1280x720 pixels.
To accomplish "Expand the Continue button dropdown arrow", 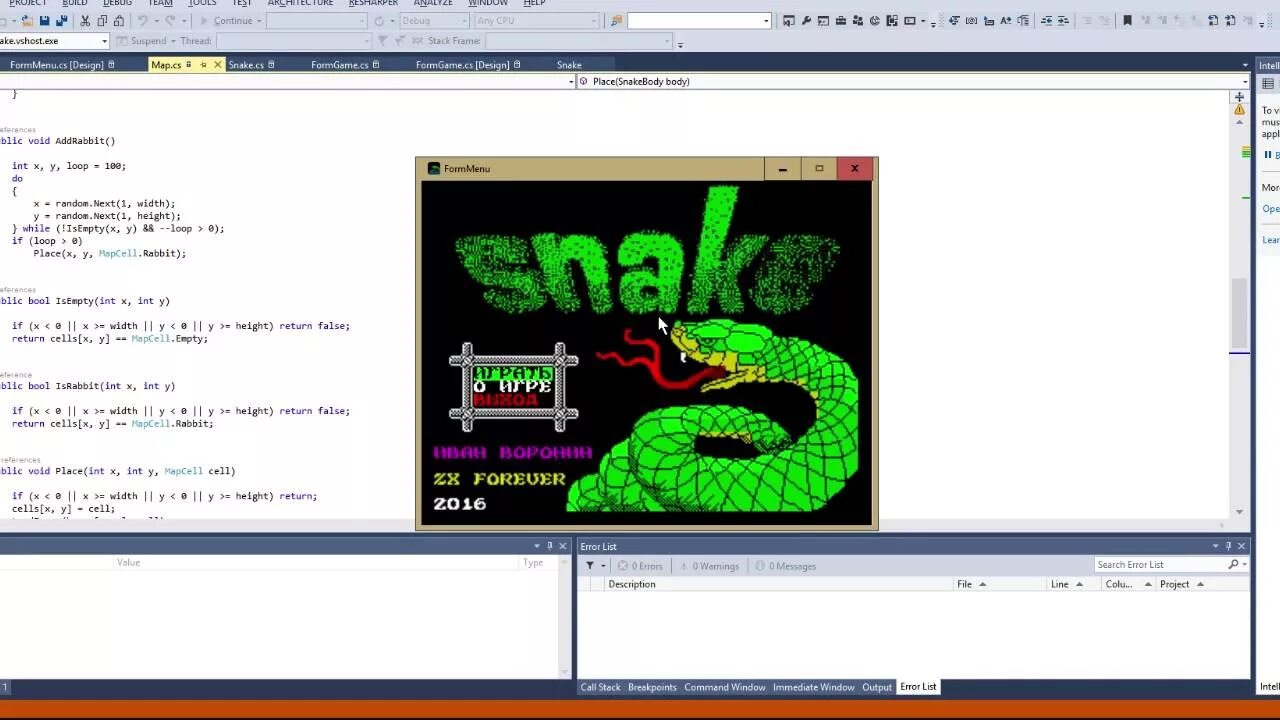I will [259, 21].
